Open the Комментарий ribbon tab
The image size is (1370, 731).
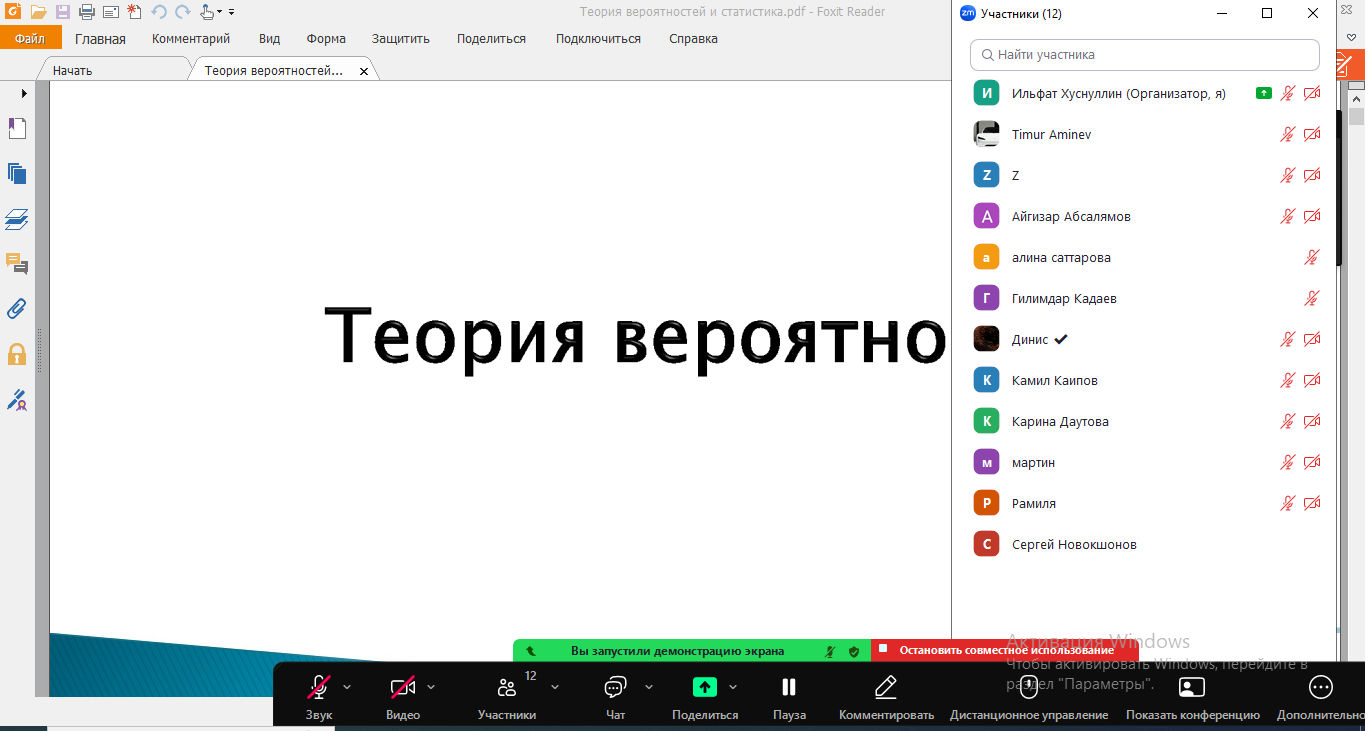click(x=191, y=39)
